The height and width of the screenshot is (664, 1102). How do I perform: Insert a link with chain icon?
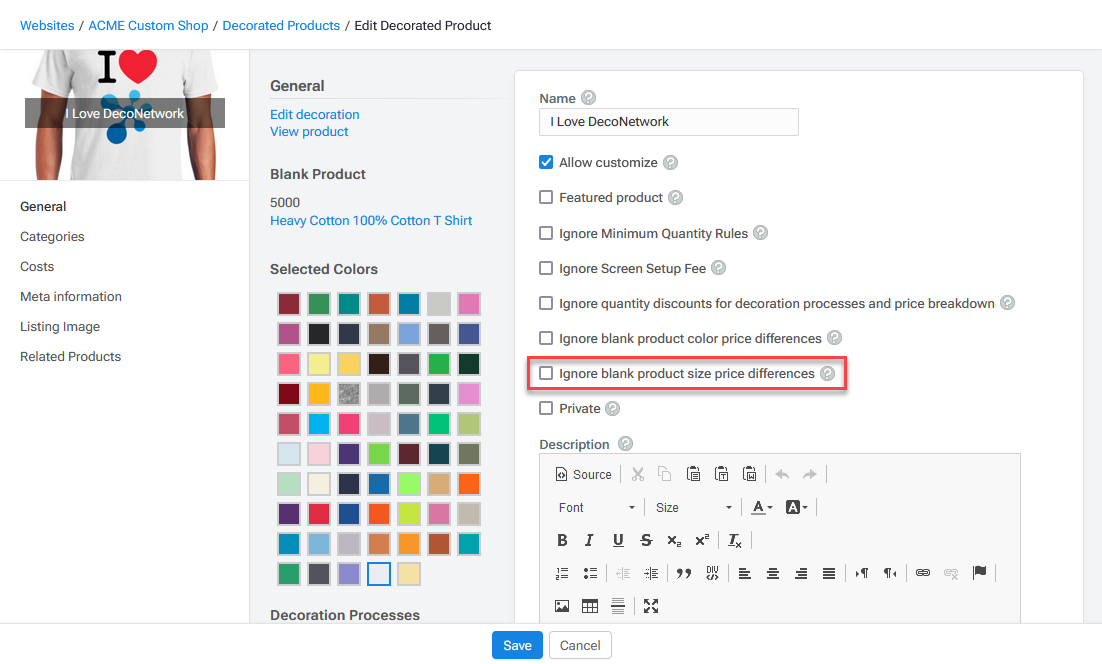923,573
